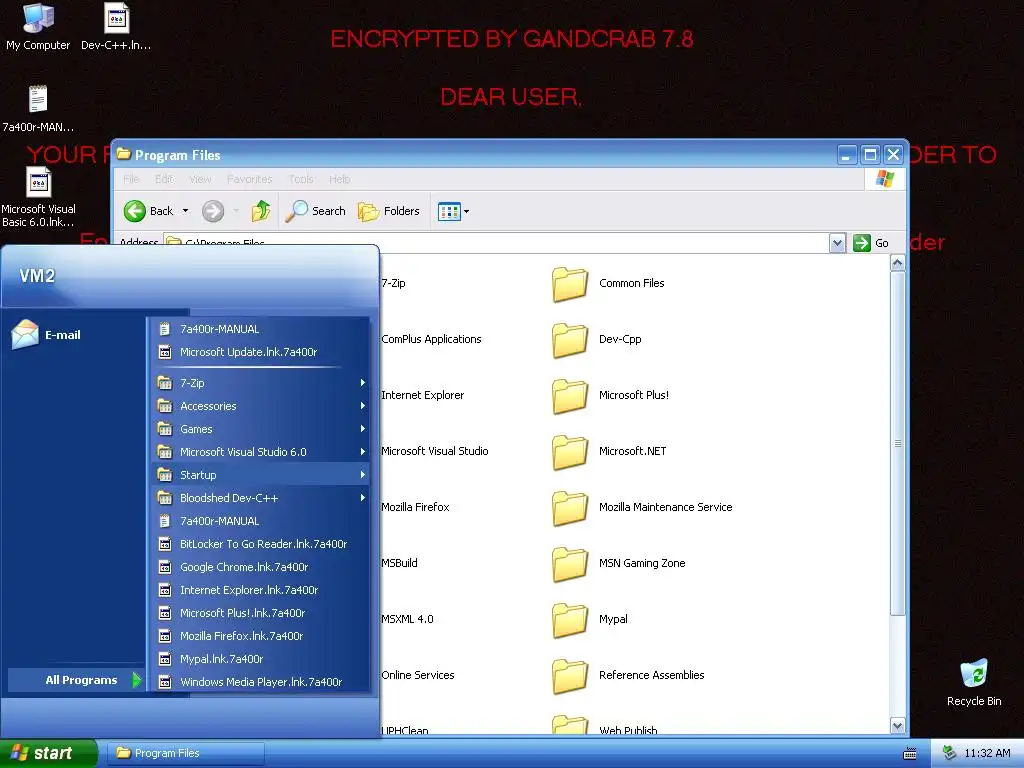Select the MSN Gaming Zone folder

pos(618,563)
